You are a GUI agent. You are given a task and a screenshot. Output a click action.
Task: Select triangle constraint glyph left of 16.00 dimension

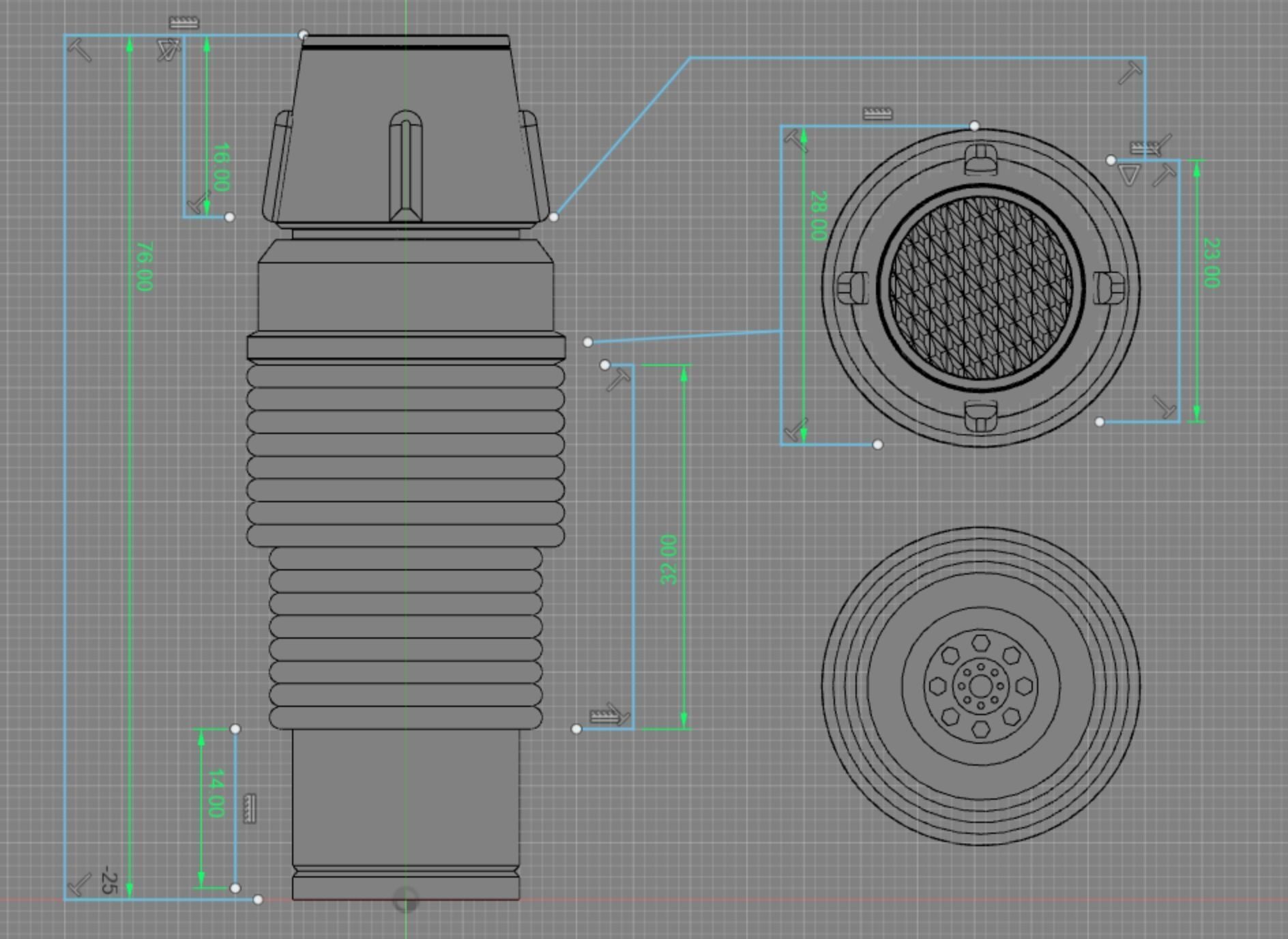(168, 49)
